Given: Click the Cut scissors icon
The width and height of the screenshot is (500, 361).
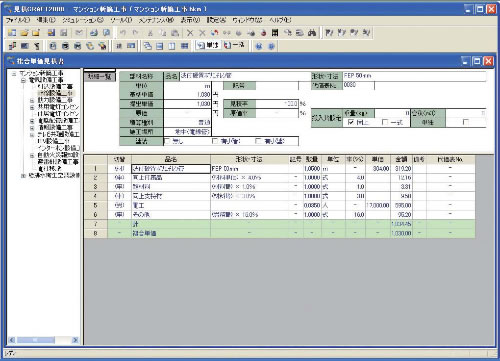Looking at the screenshot, I should [150, 33].
